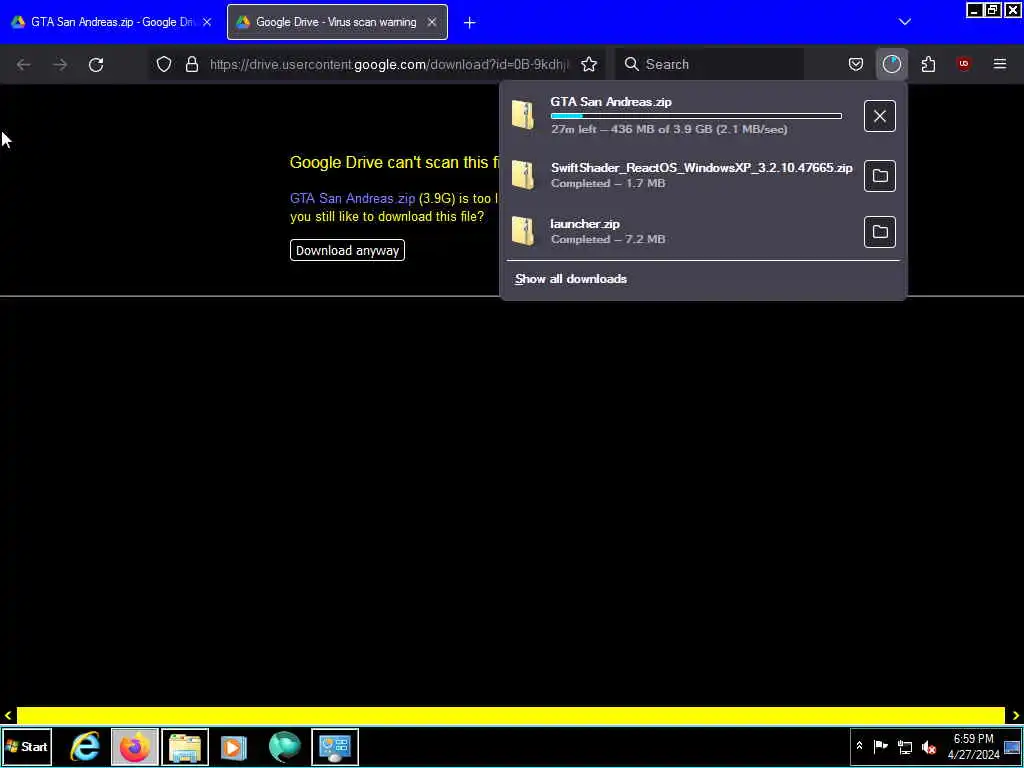Click the Forward navigation arrow
Screen dimensions: 1024x768
[x=60, y=64]
